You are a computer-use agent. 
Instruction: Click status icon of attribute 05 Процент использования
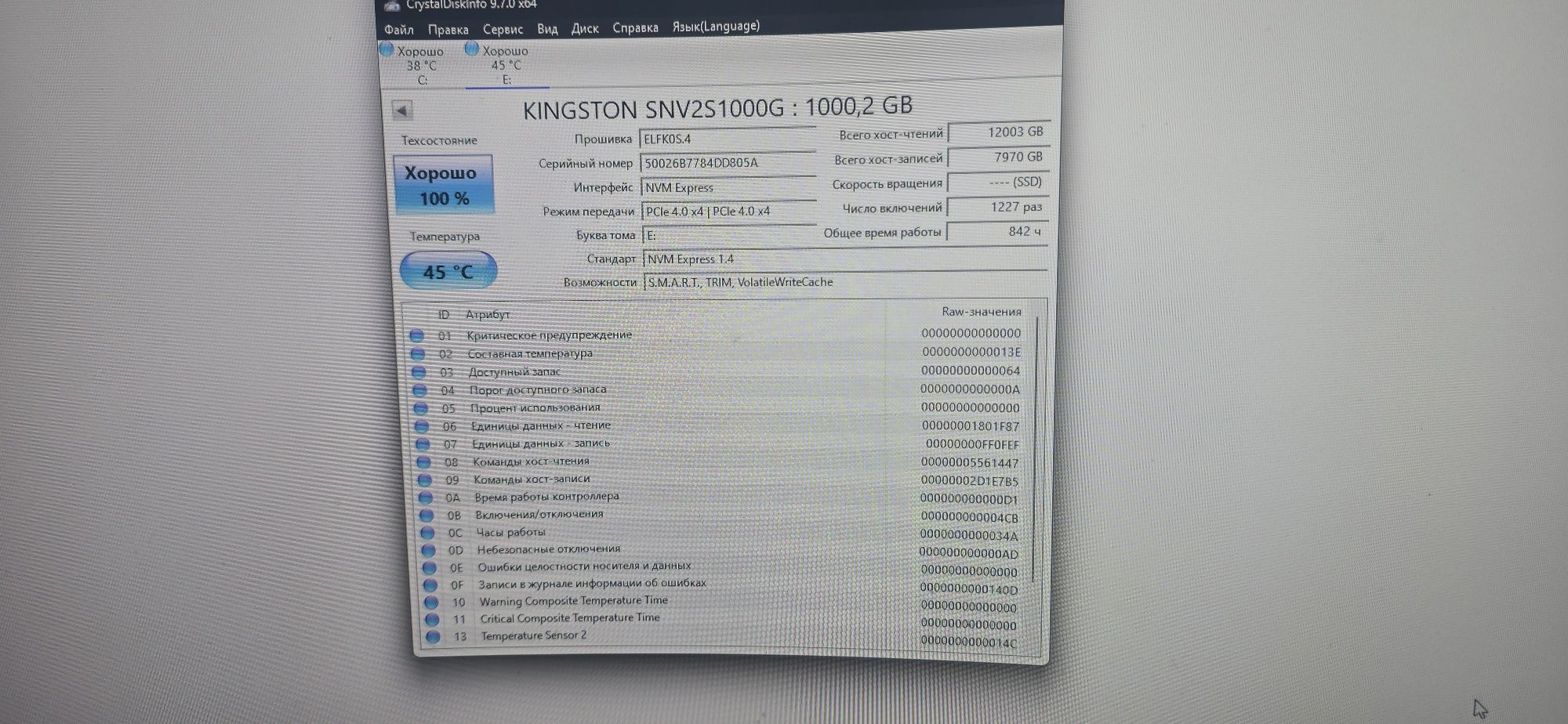[421, 408]
